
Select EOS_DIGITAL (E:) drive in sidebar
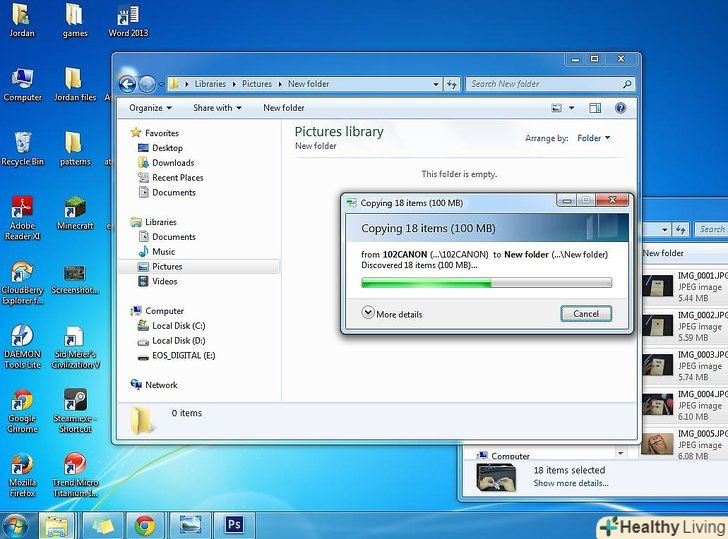point(183,355)
